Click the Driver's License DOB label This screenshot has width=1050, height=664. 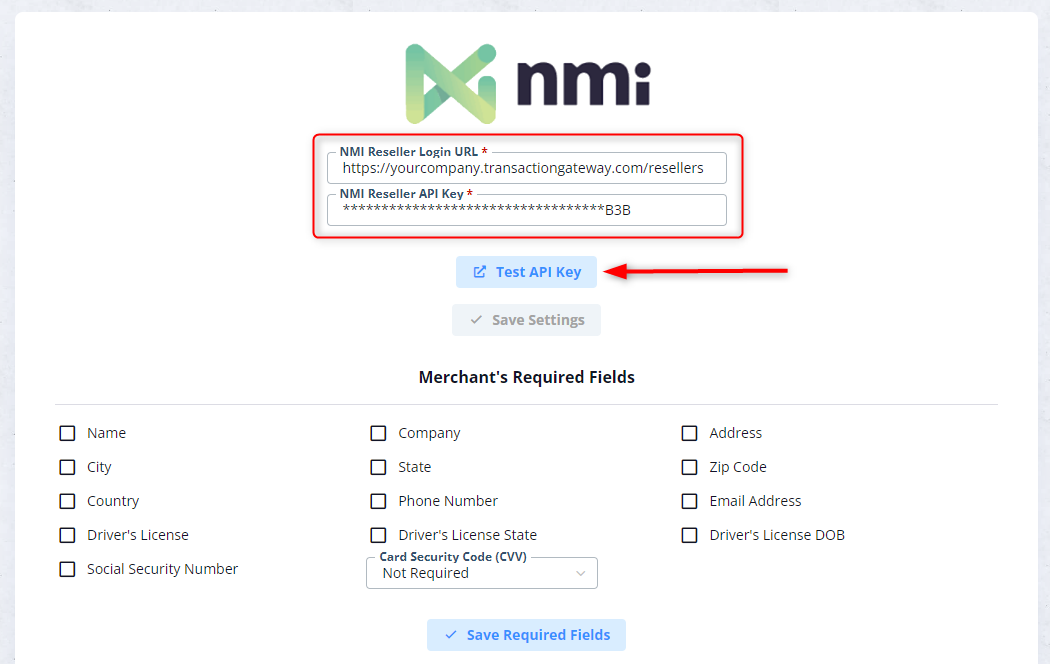(x=777, y=535)
